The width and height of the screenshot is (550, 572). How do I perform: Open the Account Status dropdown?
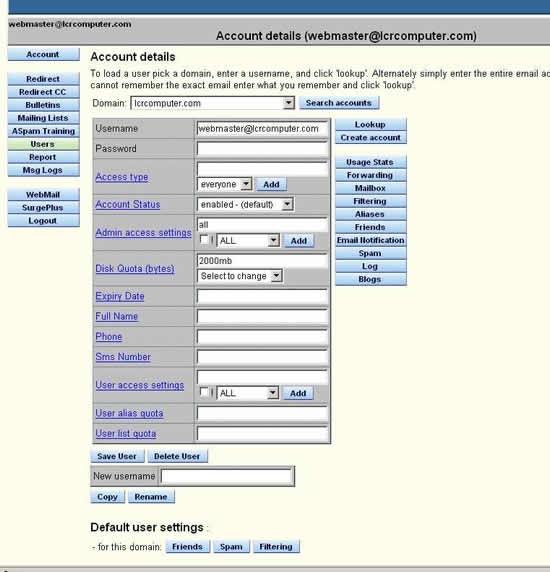click(245, 205)
